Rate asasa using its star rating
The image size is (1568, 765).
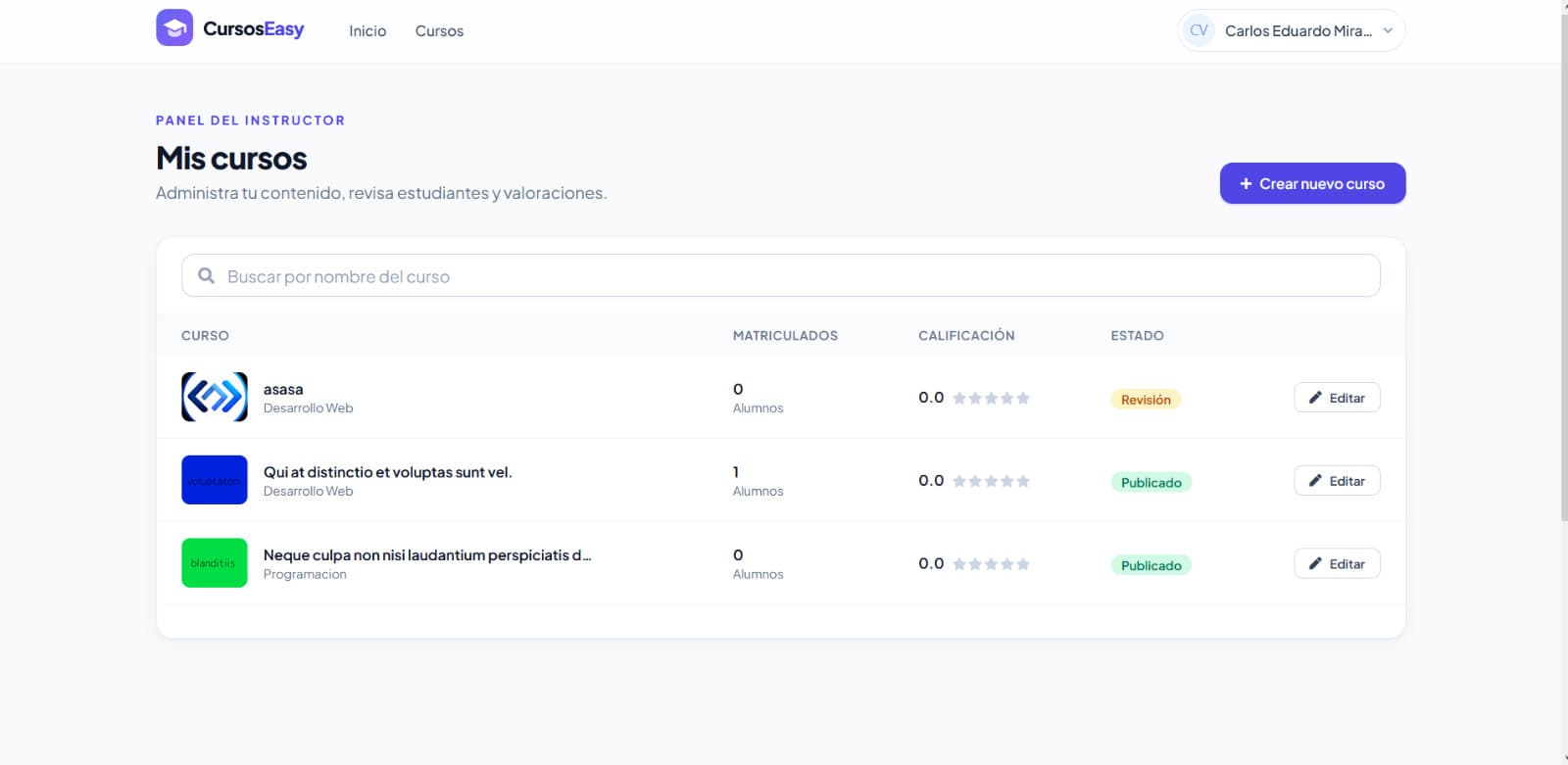[991, 398]
